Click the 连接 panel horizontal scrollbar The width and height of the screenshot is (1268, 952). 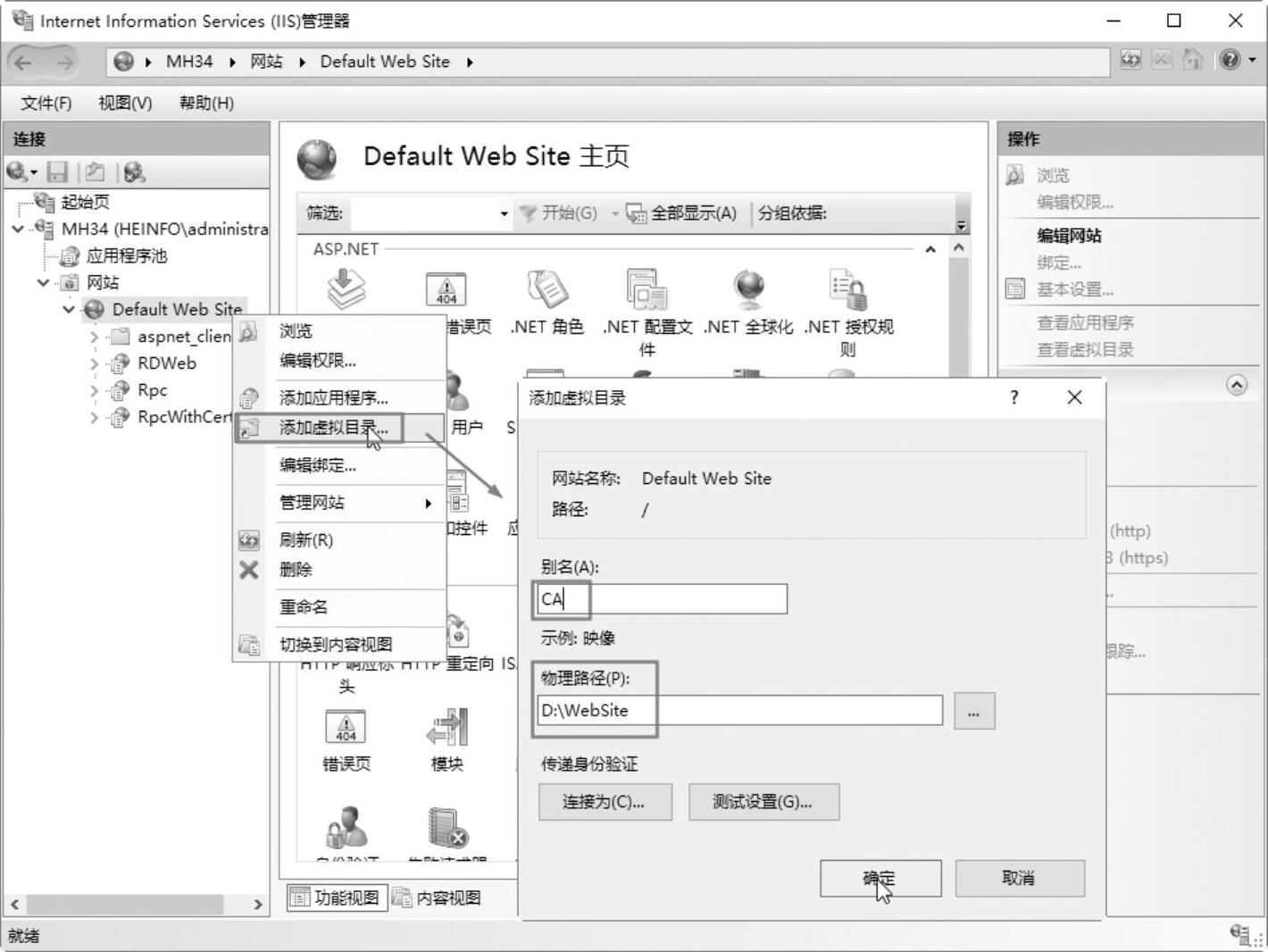(124, 904)
